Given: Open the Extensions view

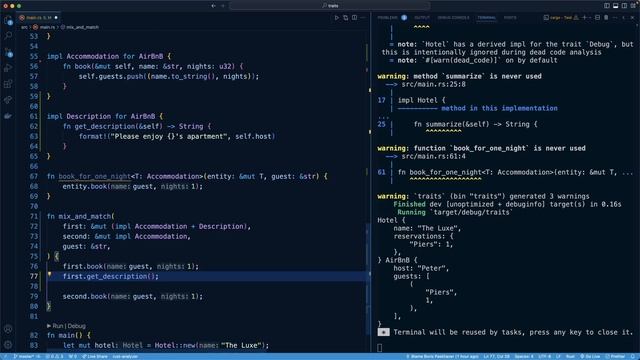Looking at the screenshot, I should [x=8, y=84].
